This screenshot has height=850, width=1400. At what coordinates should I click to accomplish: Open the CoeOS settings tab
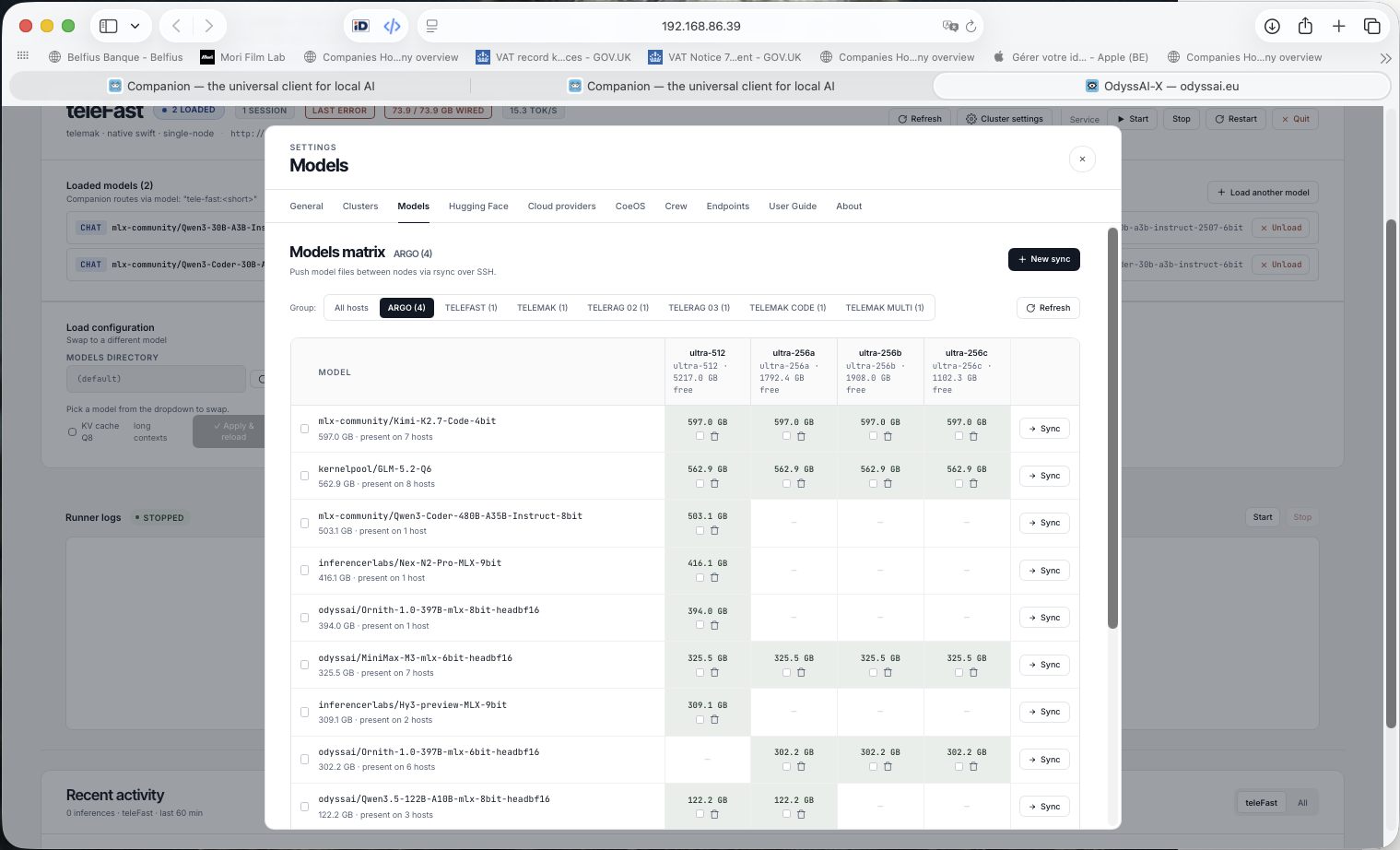pos(630,207)
